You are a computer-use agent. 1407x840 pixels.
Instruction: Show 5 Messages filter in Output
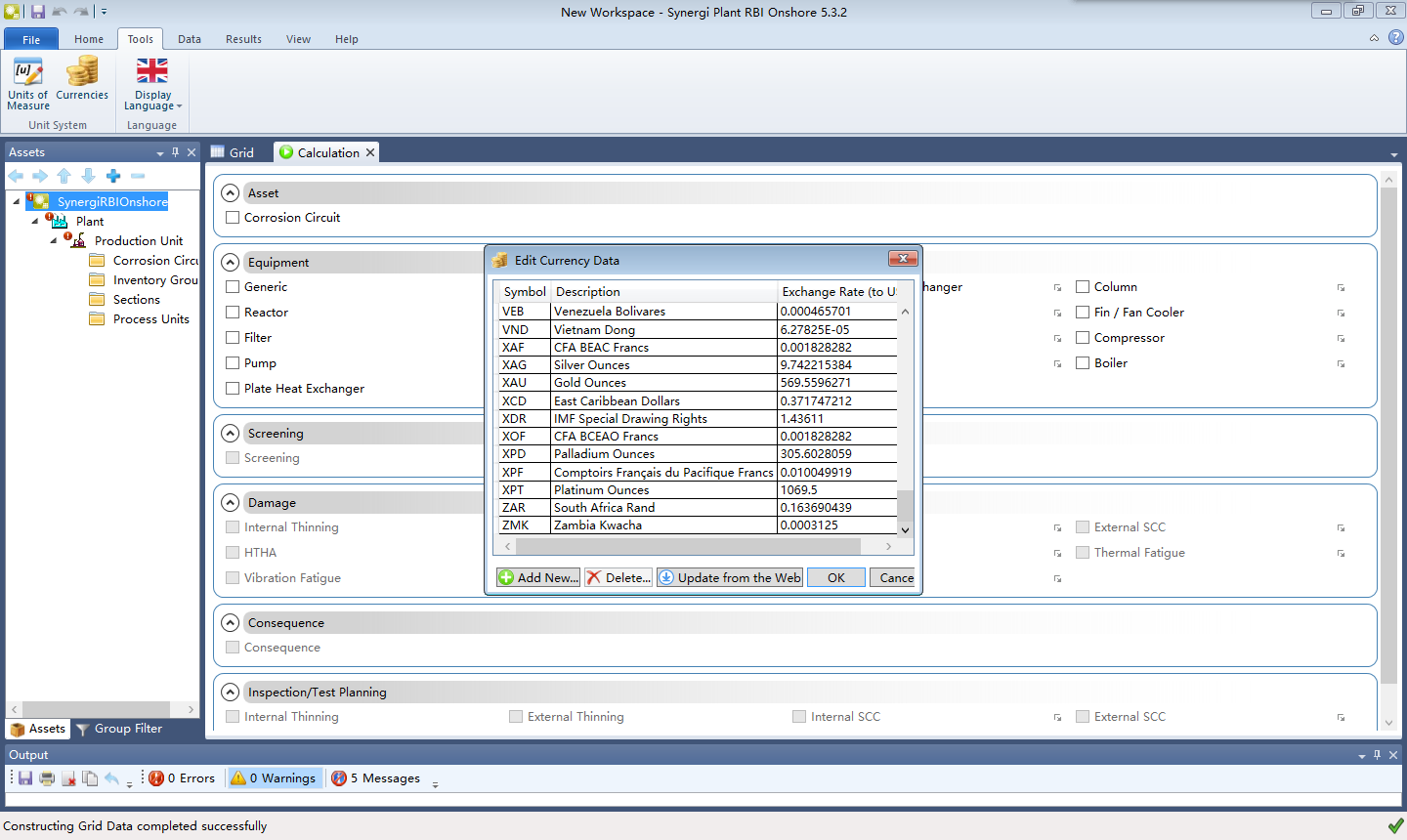376,778
